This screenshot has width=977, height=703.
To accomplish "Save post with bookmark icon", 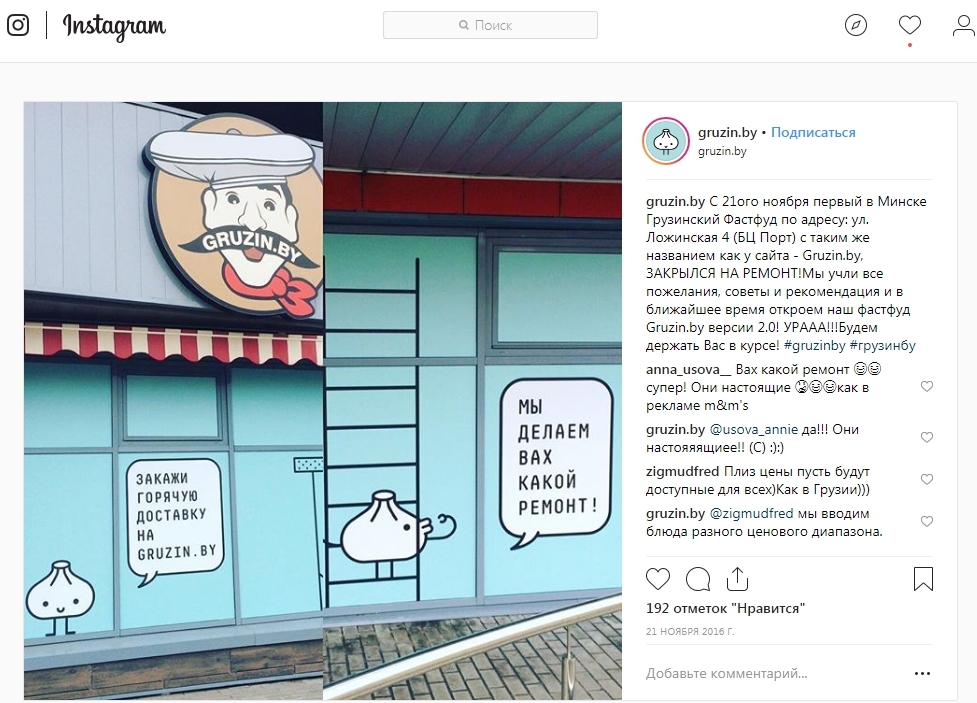I will 923,579.
